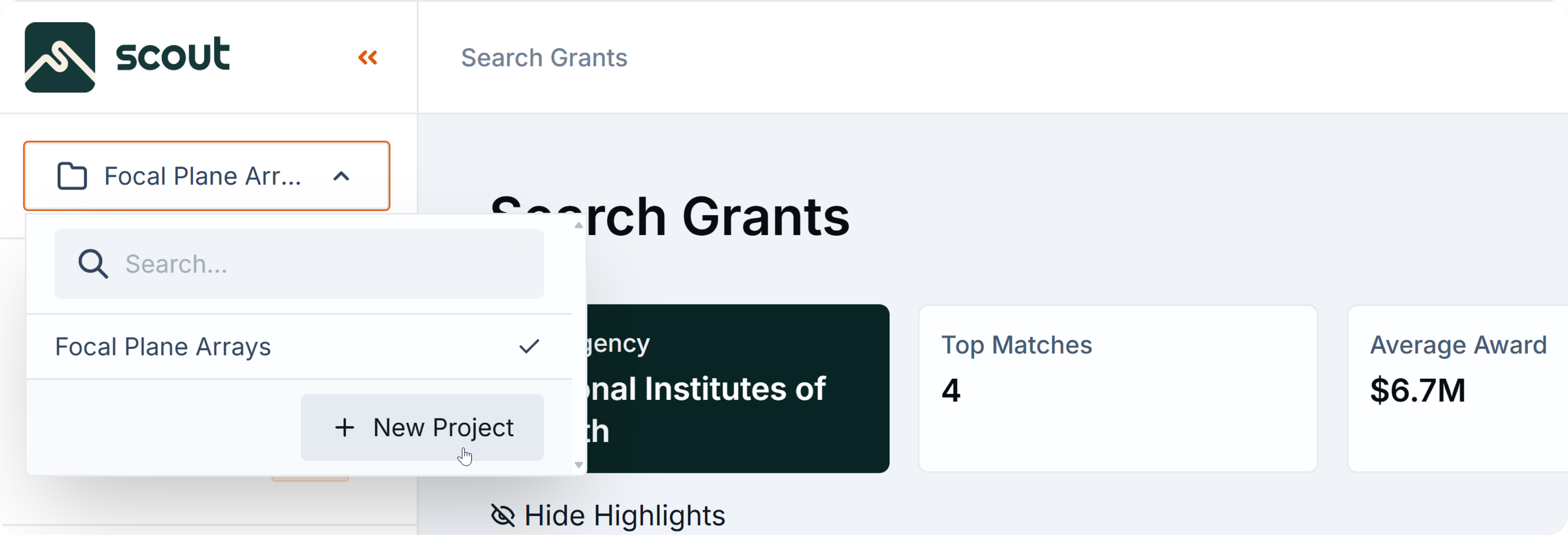Viewport: 1568px width, 535px height.
Task: Create a New Project
Action: point(422,427)
